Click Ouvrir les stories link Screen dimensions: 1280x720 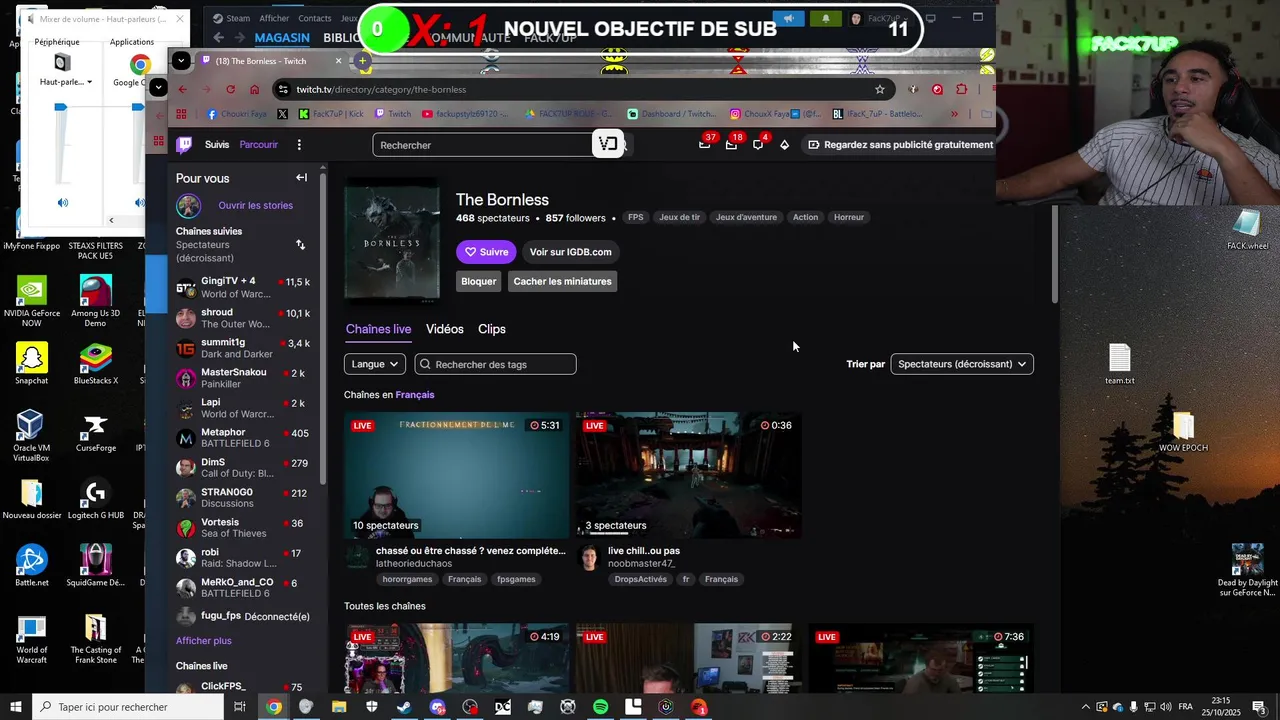(x=256, y=206)
